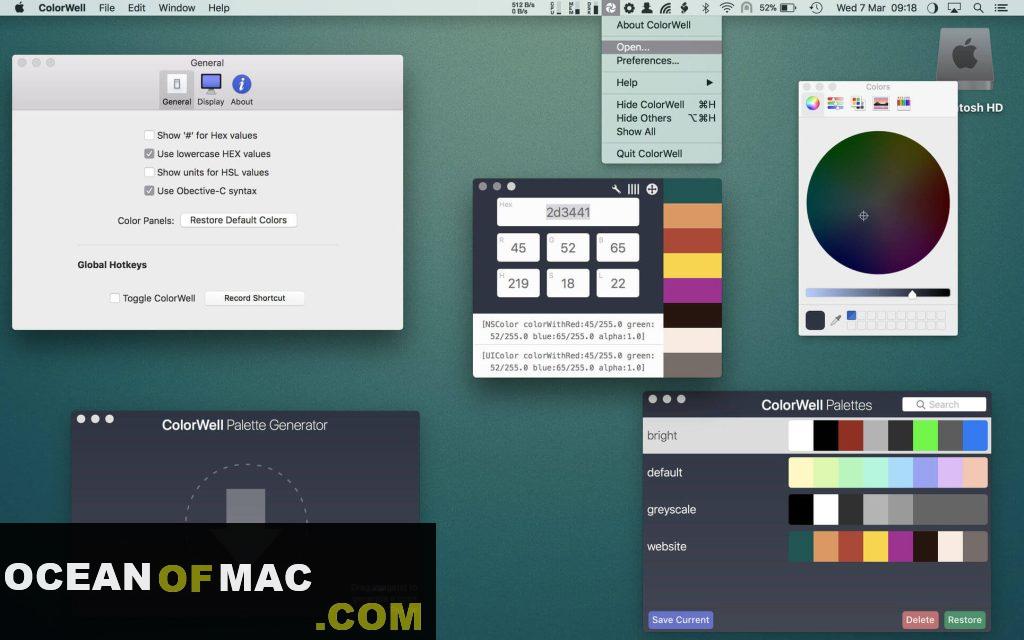This screenshot has width=1024, height=640.
Task: Select the color wheel mode in Colors panel
Action: [x=812, y=103]
